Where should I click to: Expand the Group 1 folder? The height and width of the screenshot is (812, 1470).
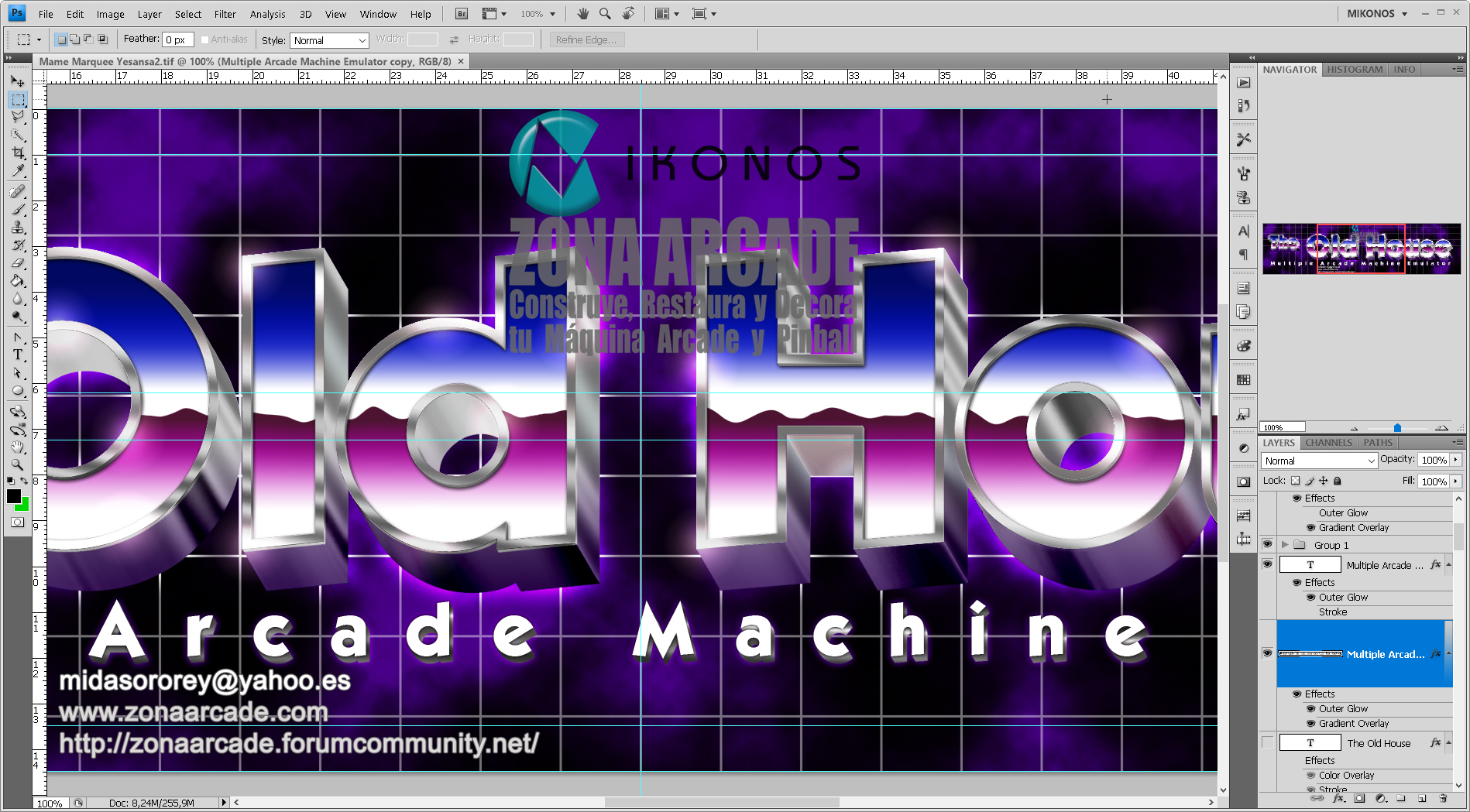point(1285,545)
